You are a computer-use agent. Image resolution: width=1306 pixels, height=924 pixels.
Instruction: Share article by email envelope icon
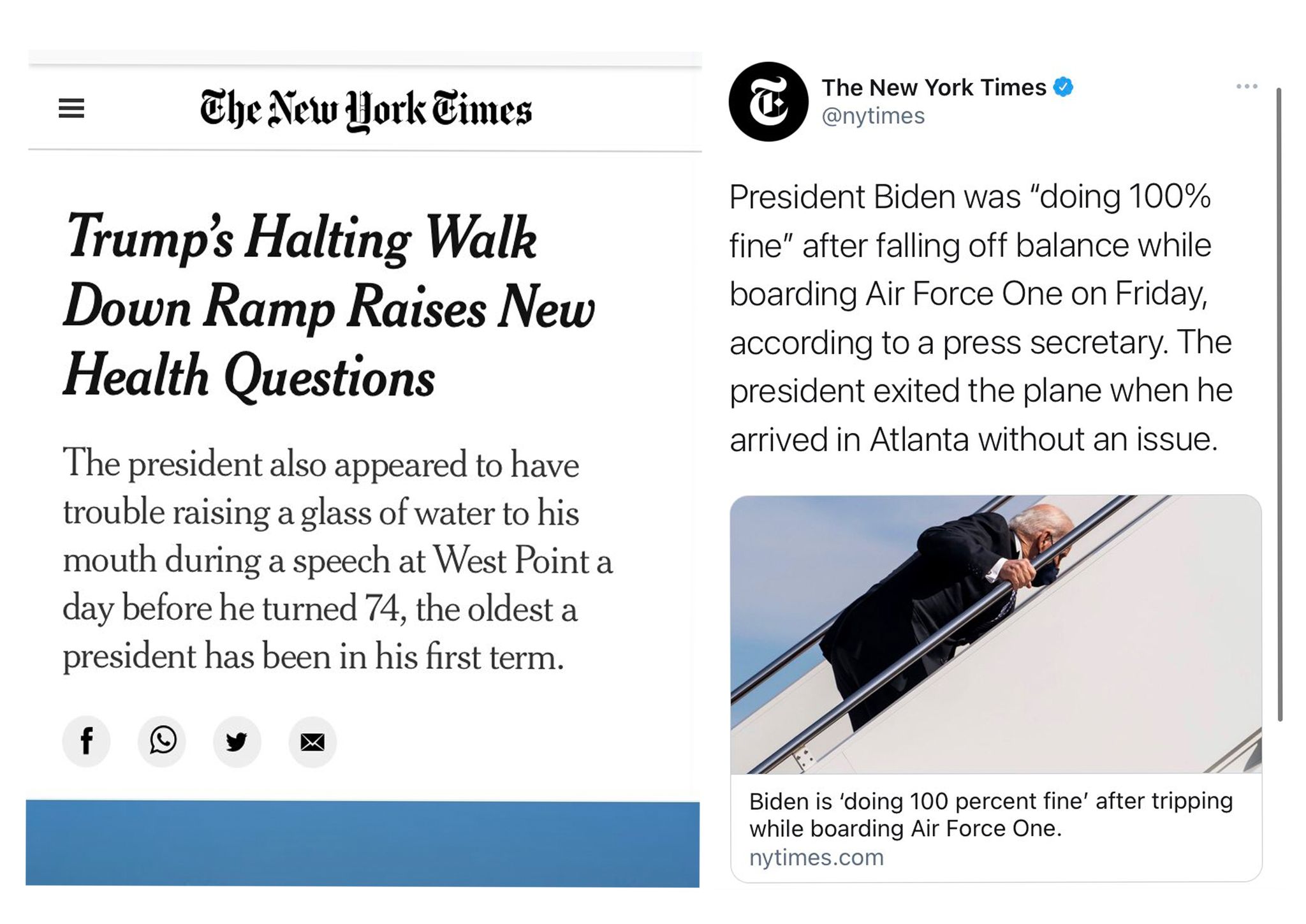pos(312,742)
